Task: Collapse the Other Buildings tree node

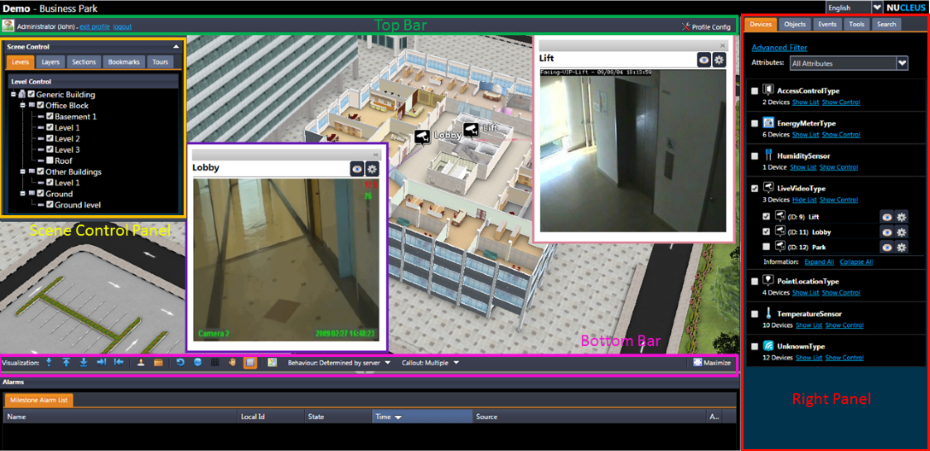Action: [x=23, y=171]
